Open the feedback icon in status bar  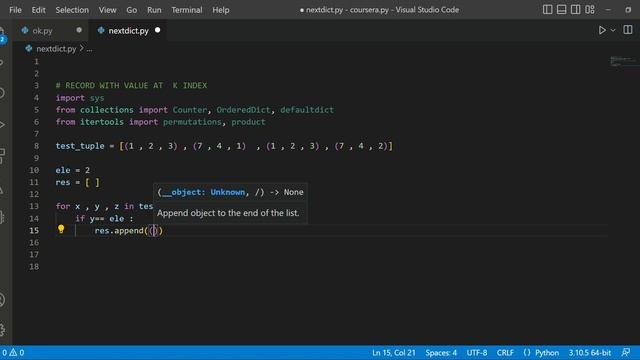(x=626, y=353)
